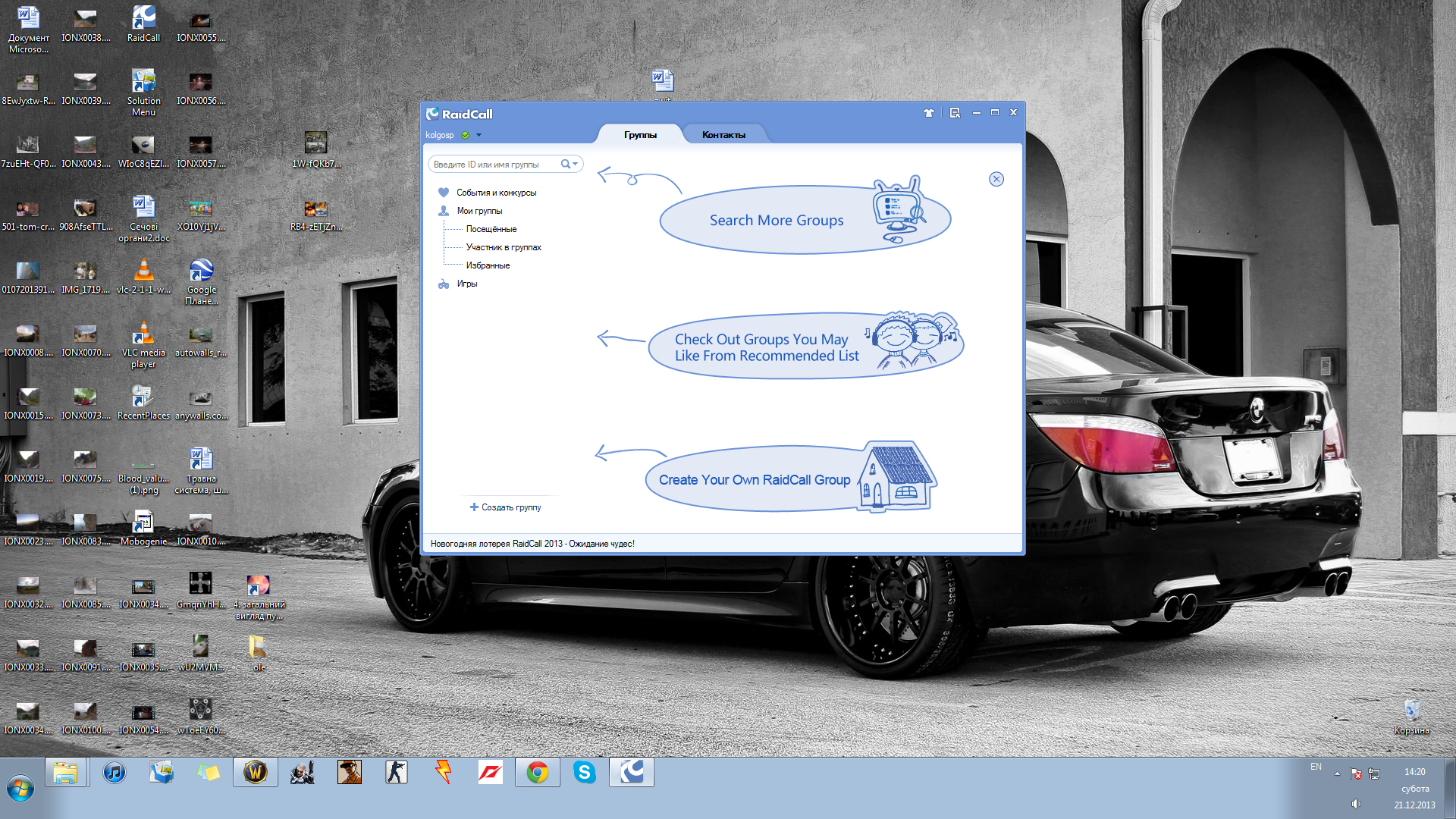Click the magnifier search dropdown in search box

(570, 164)
